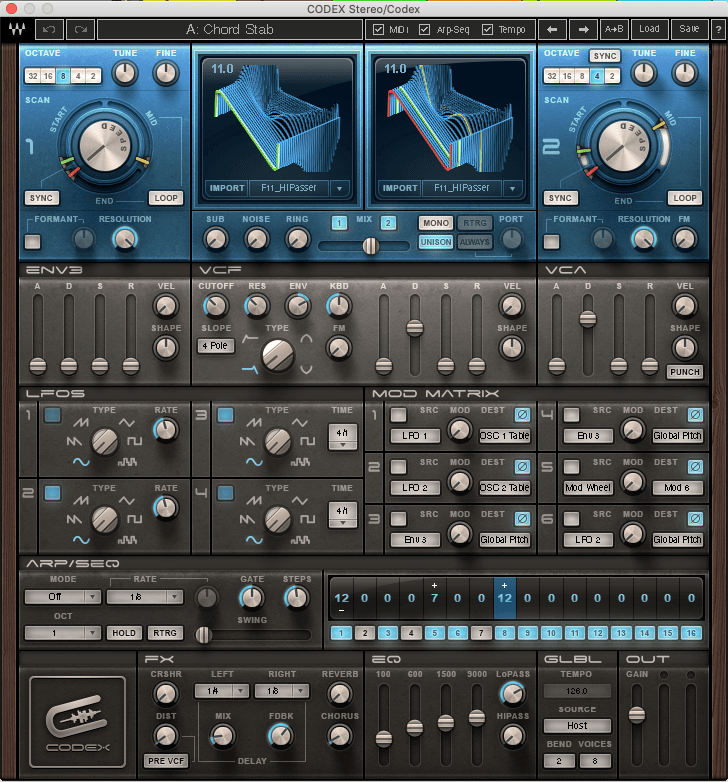Adjust the oscillator MIX slider handle
This screenshot has width=728, height=782.
click(x=370, y=245)
